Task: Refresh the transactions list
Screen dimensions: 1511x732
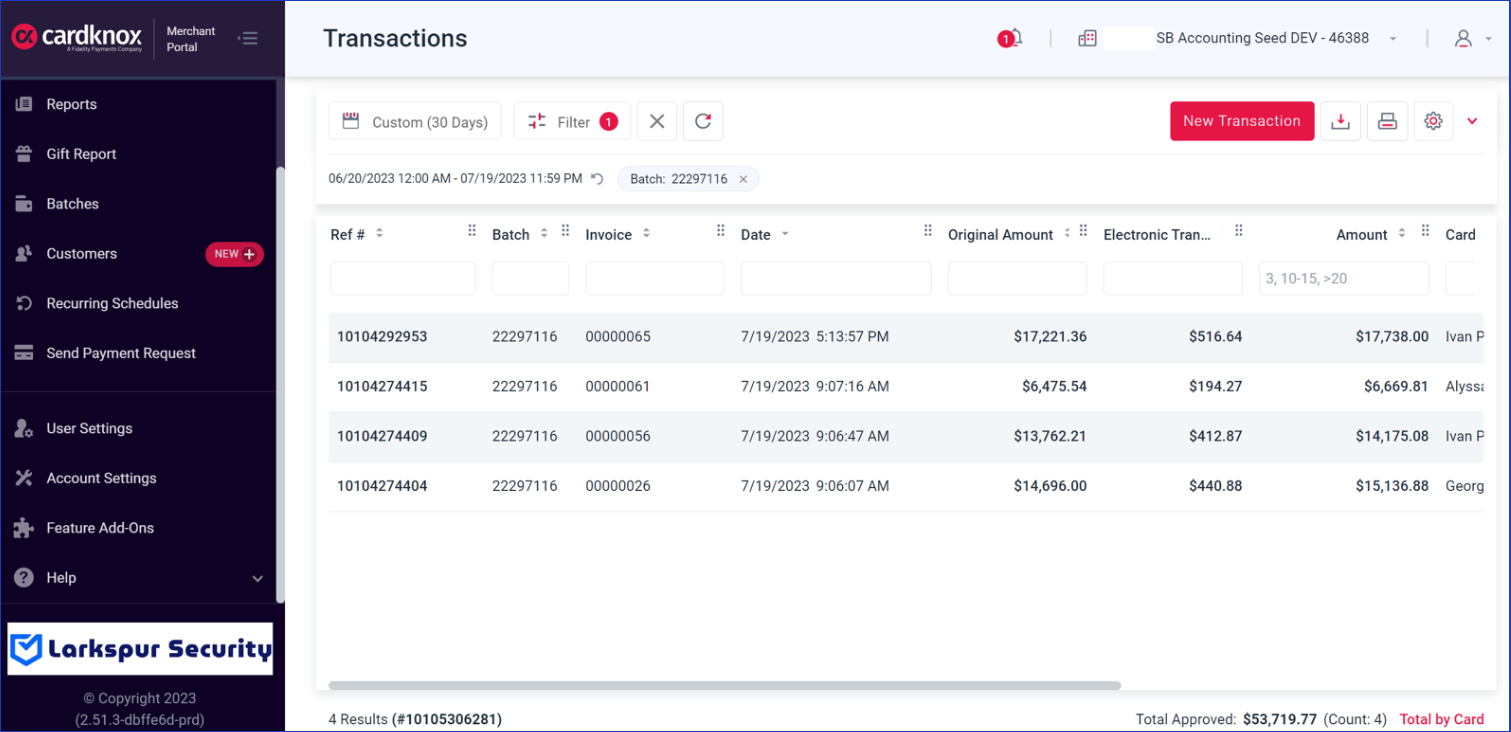Action: click(703, 121)
